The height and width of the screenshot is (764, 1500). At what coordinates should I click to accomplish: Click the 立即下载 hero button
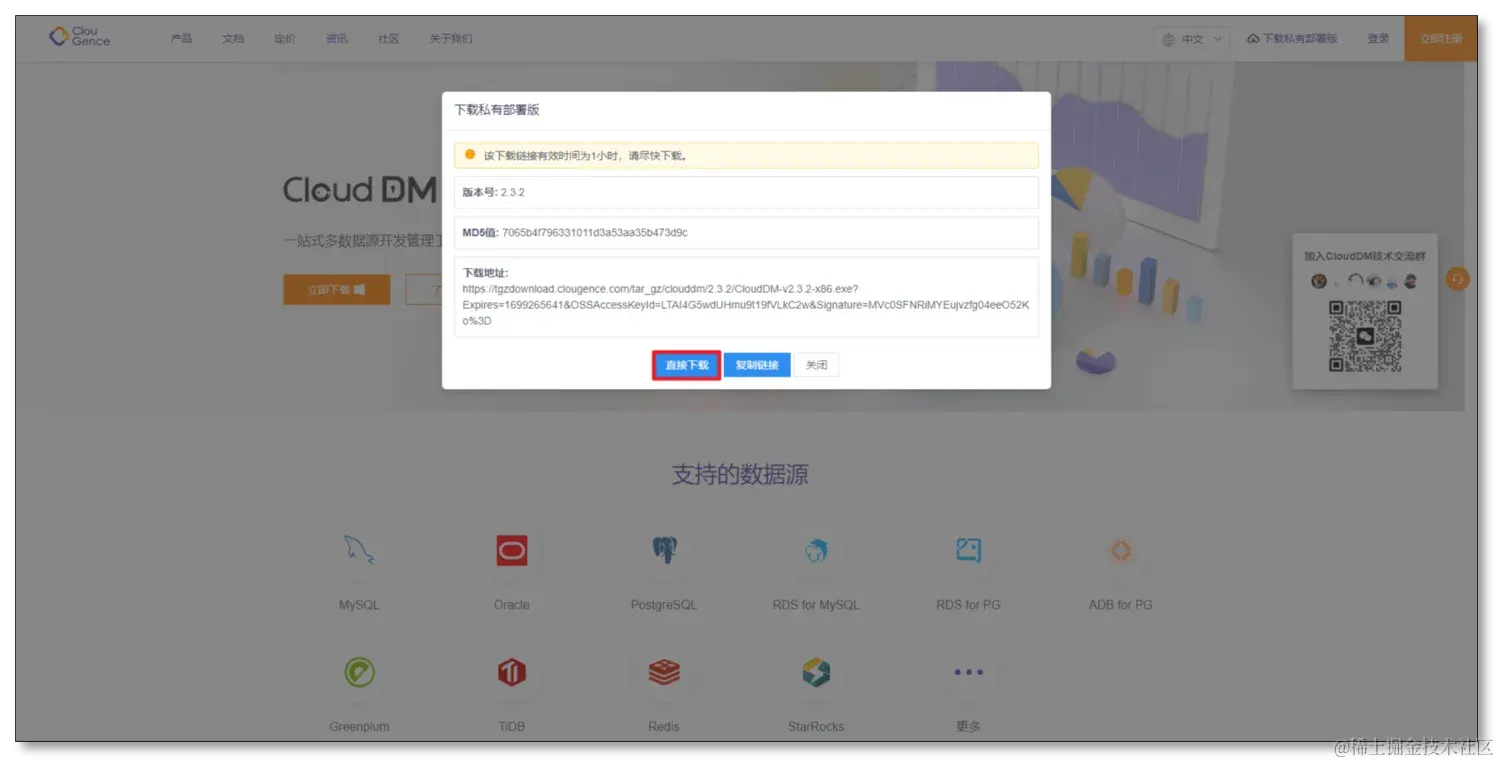tap(337, 289)
